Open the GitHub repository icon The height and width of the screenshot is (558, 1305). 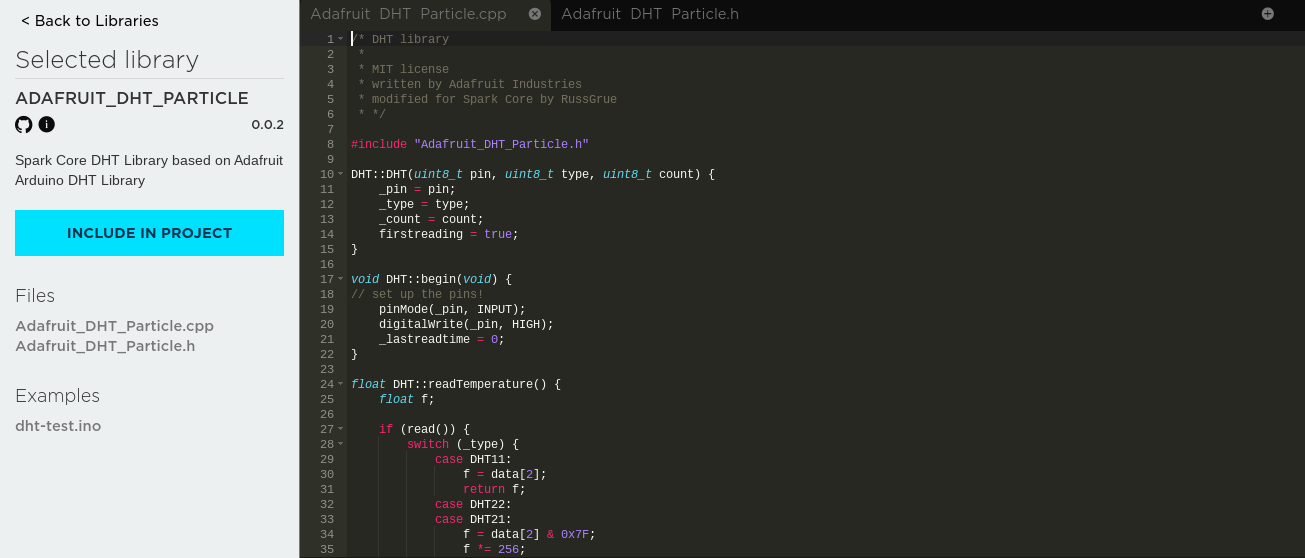pos(24,125)
